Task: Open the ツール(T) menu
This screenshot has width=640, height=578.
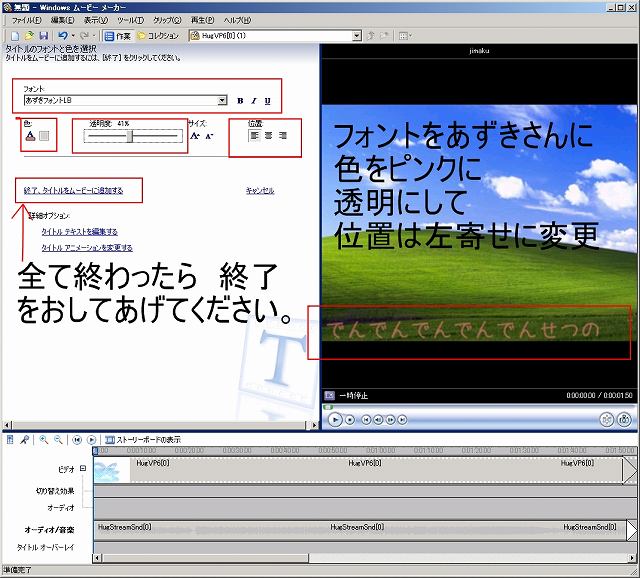Action: [x=131, y=20]
